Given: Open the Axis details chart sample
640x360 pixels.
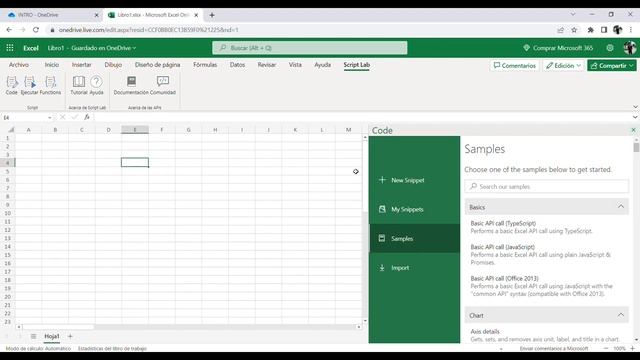Looking at the screenshot, I should click(x=547, y=335).
